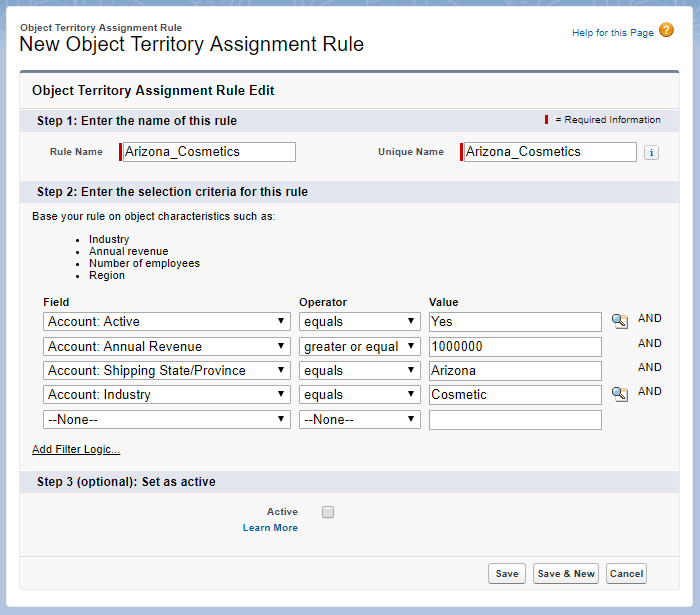Click the Unique Name info icon
Screen dimensions: 700x615
pyautogui.click(x=651, y=153)
